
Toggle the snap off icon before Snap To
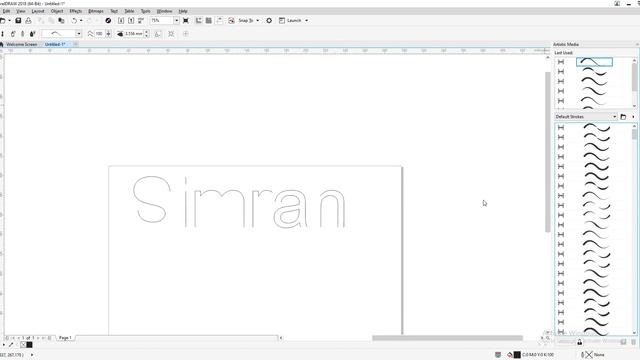coord(231,20)
